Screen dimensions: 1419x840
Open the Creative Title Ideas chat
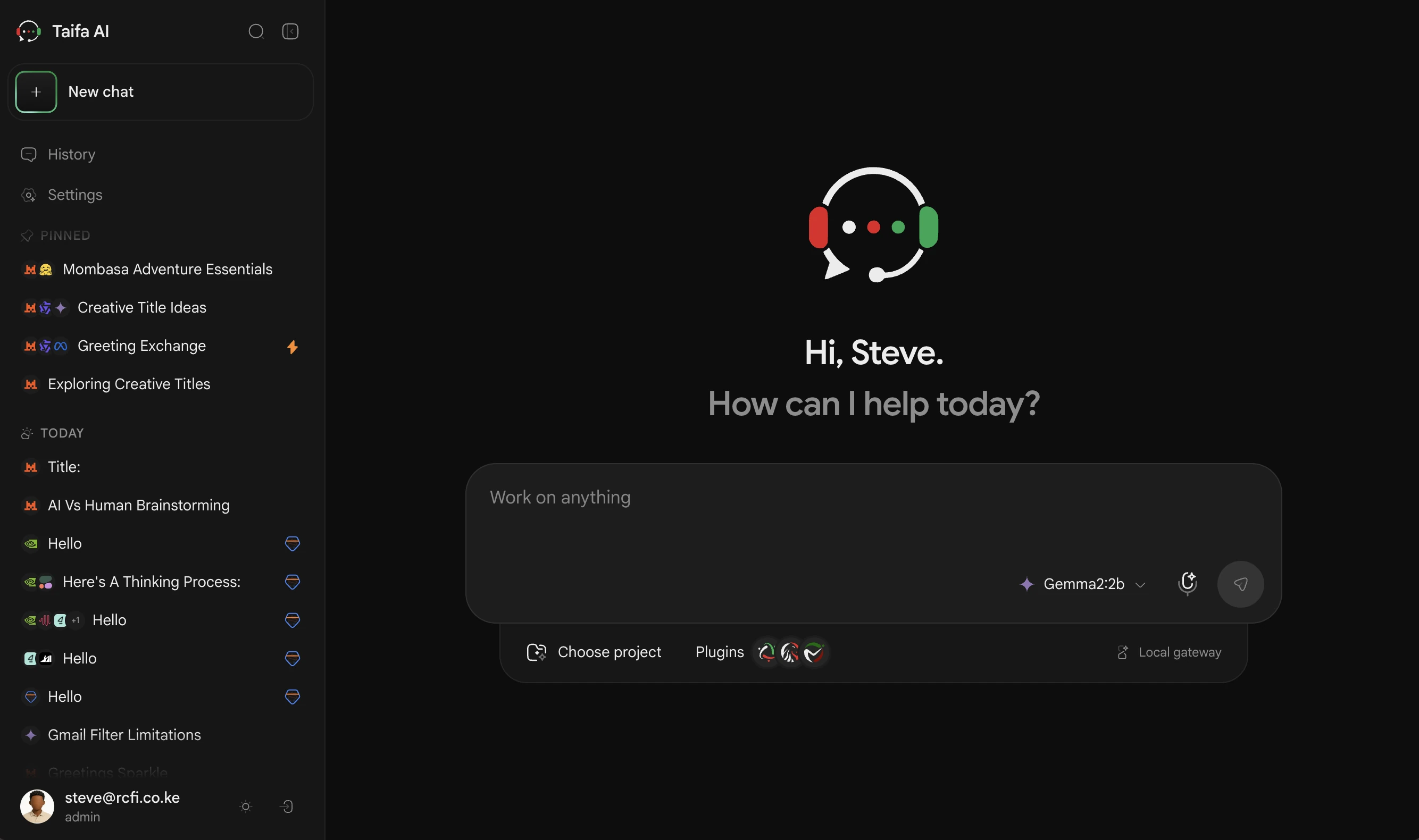[161, 307]
